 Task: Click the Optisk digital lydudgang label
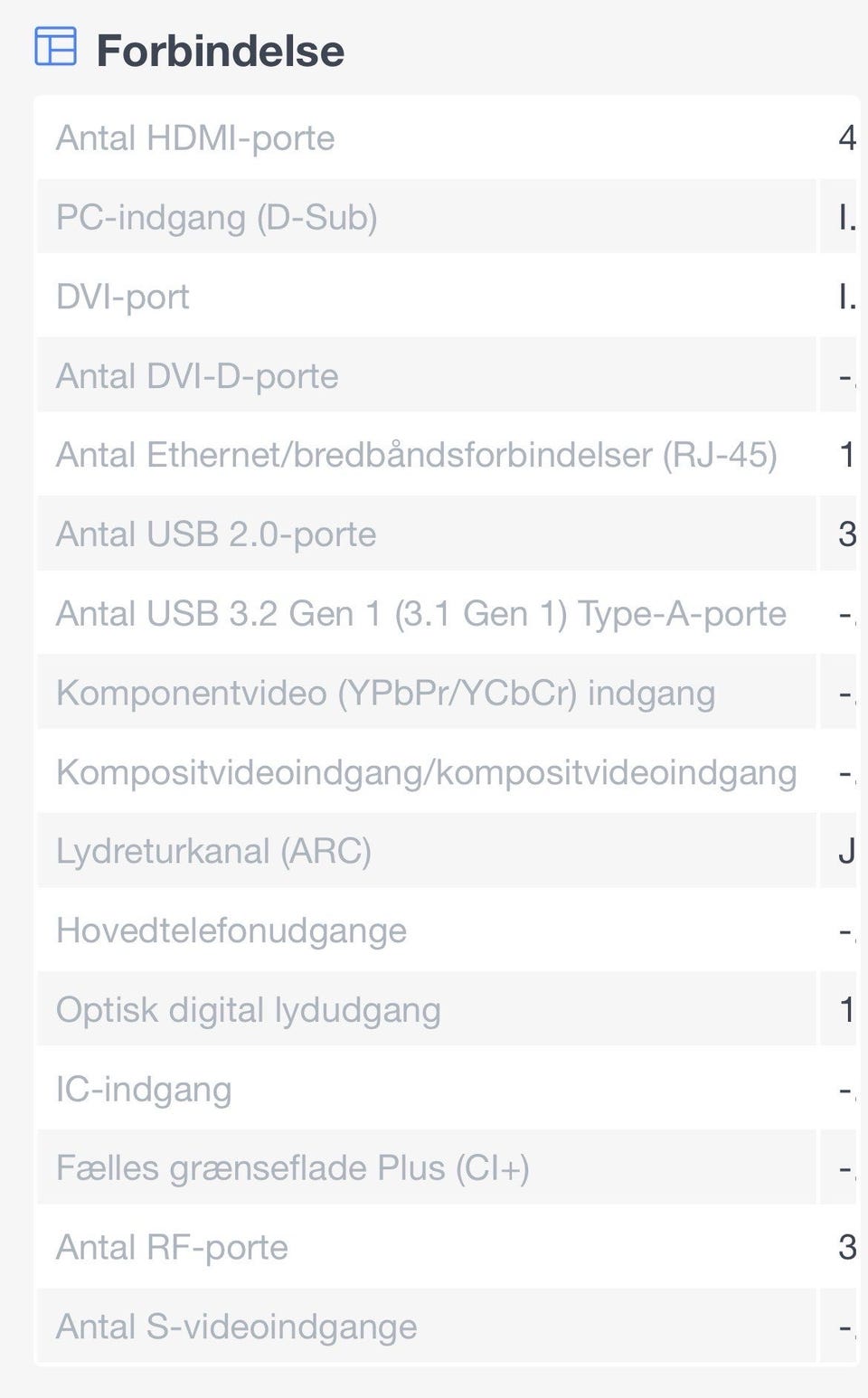249,1010
